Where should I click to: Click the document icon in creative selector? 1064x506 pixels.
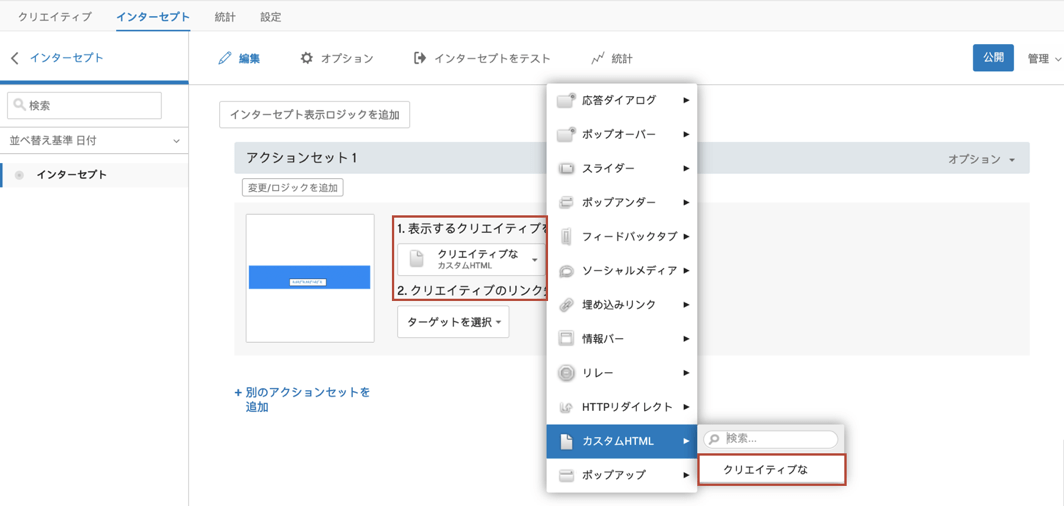click(417, 259)
